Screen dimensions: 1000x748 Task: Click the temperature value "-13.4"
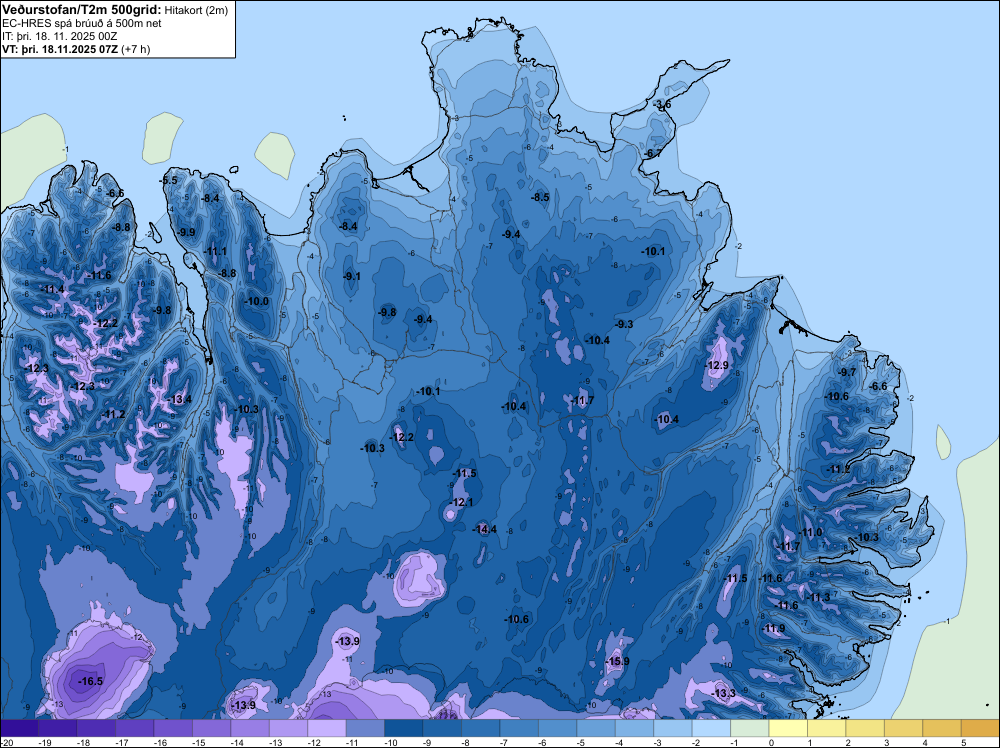[x=179, y=399]
